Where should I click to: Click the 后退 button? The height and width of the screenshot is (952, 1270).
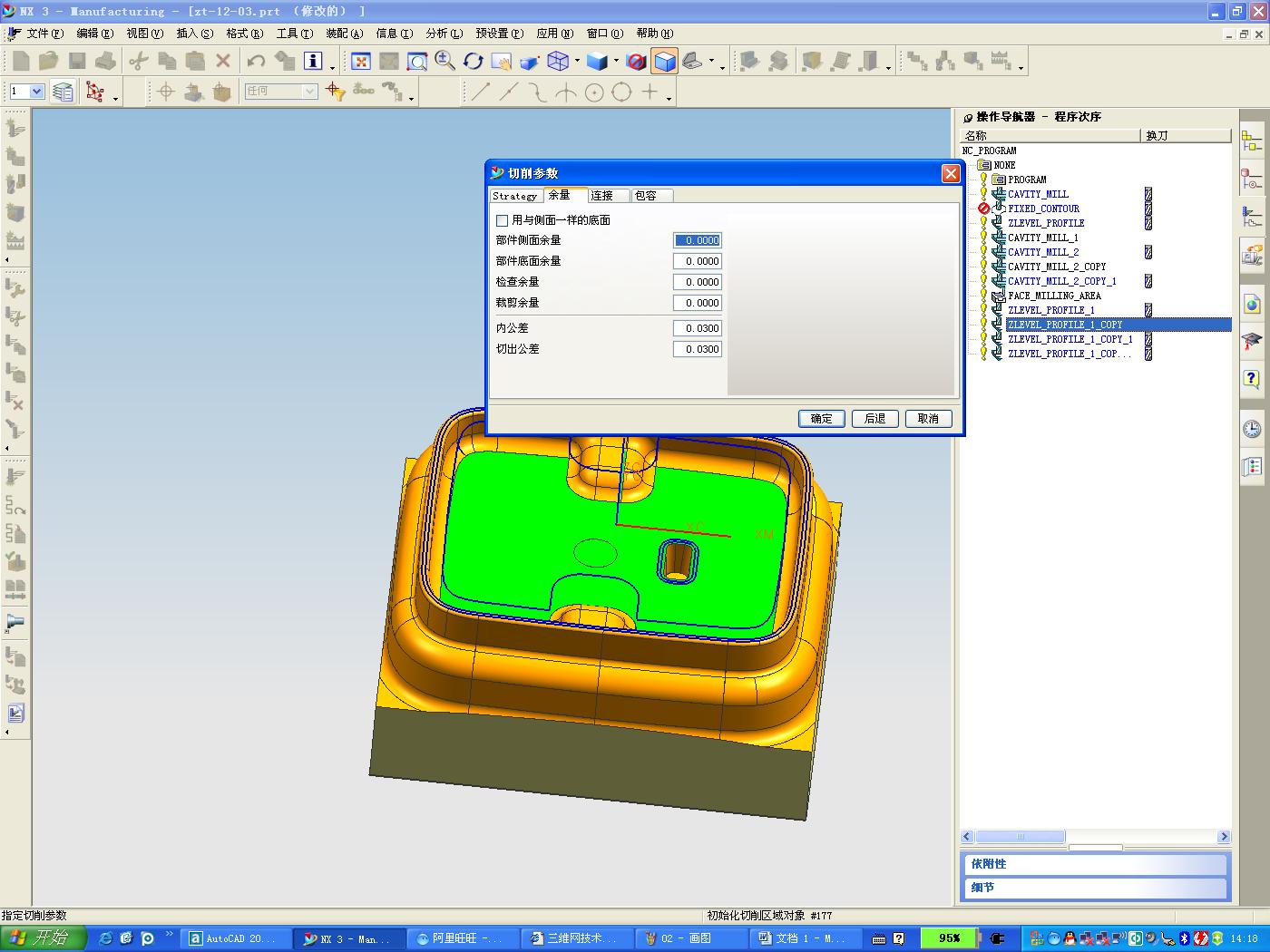875,419
